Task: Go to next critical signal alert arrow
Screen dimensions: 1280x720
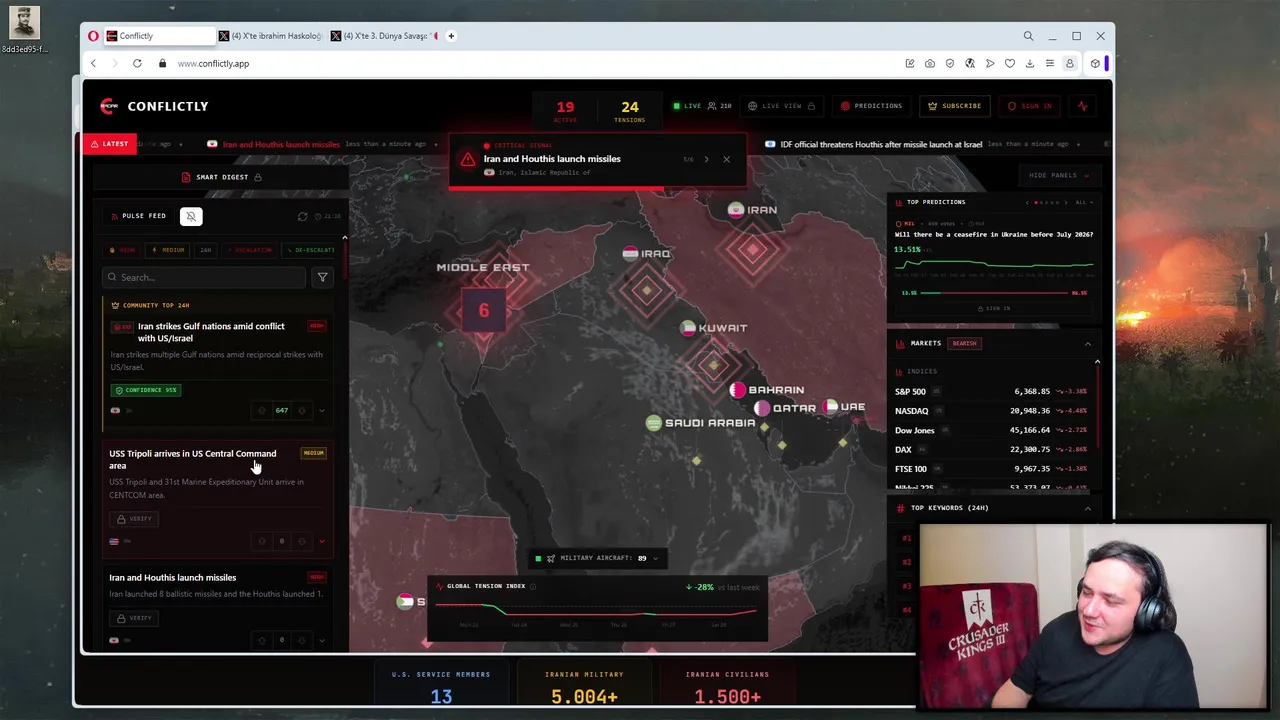Action: [x=706, y=159]
